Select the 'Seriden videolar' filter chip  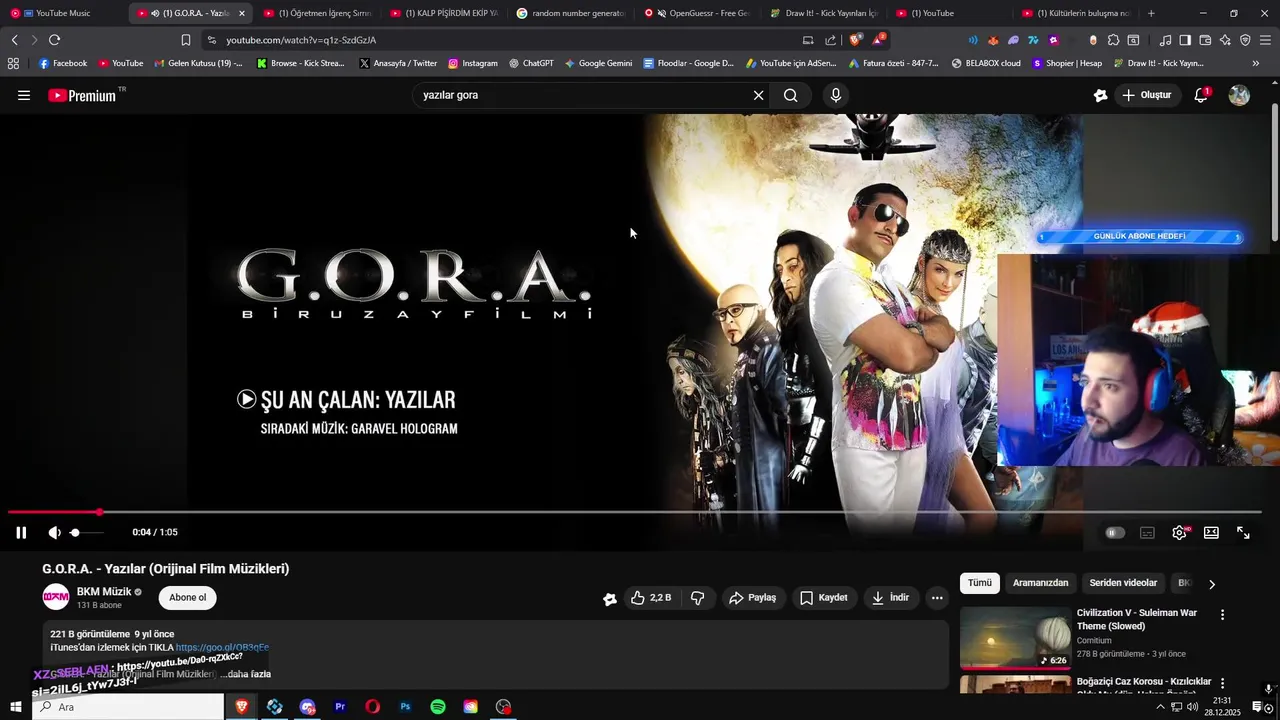click(x=1123, y=583)
